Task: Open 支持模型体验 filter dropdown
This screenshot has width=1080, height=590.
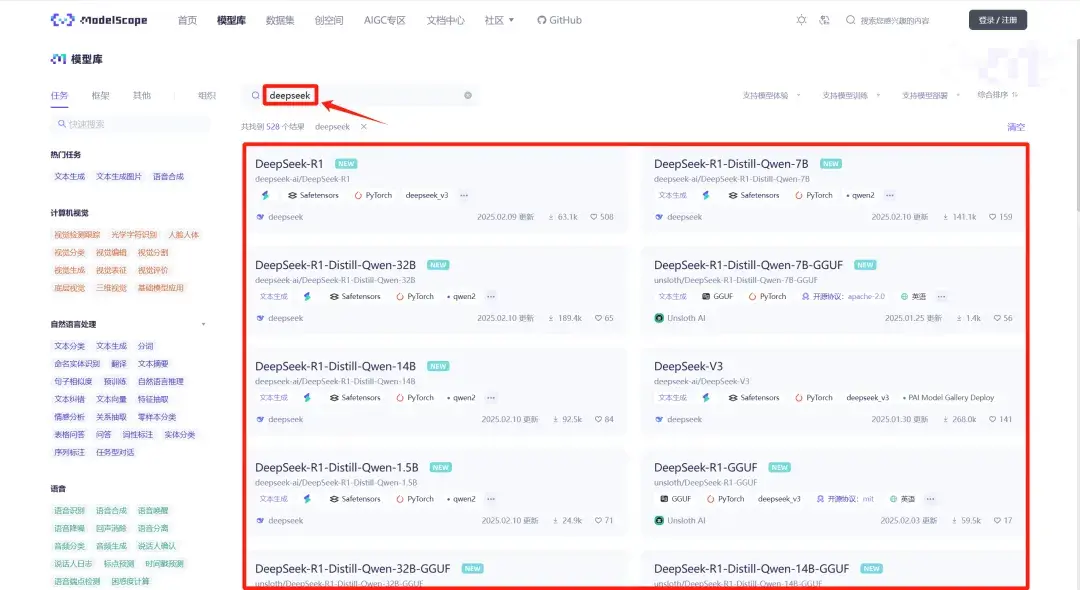Action: [x=771, y=96]
